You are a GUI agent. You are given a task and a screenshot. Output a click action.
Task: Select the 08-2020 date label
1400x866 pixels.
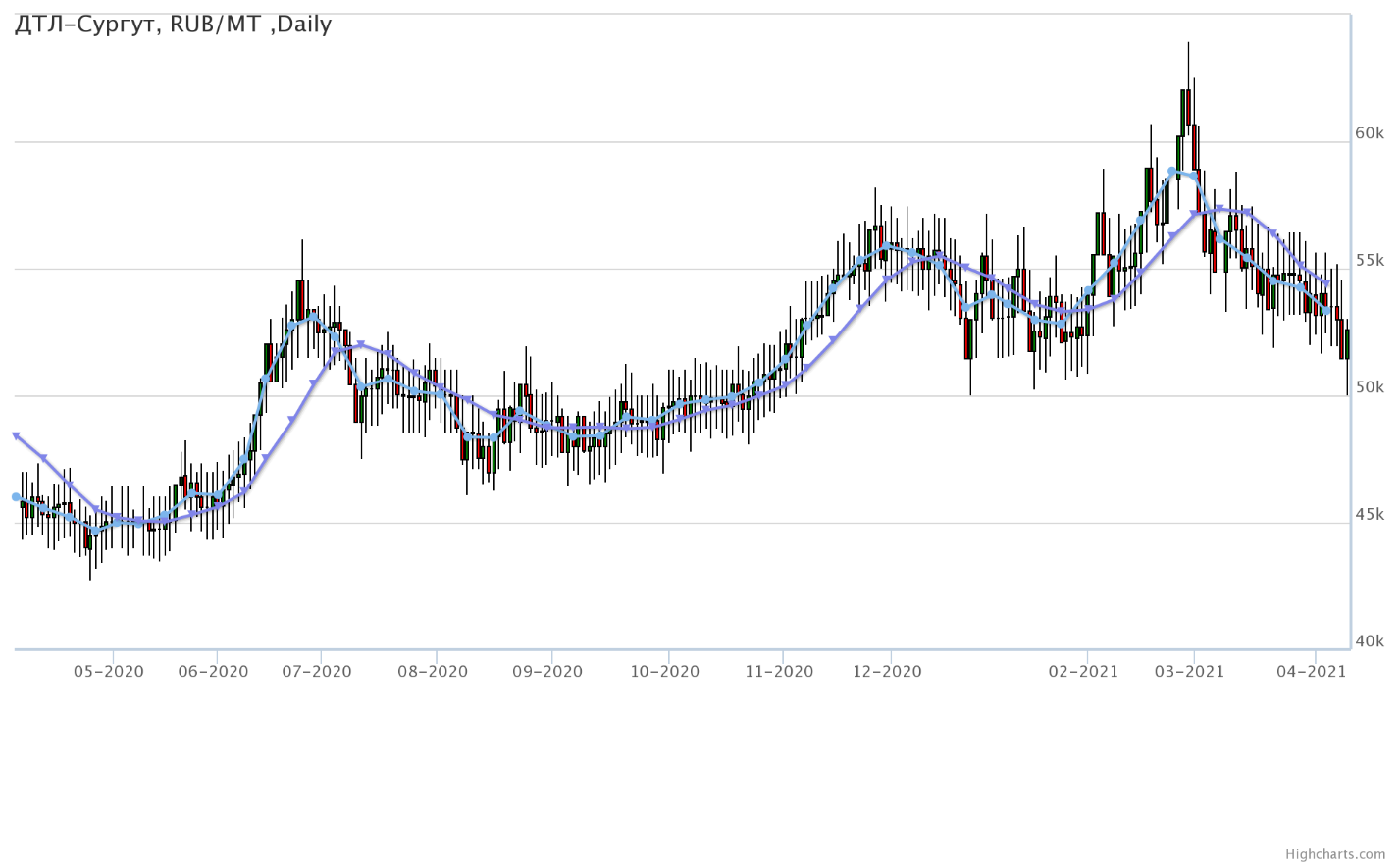433,672
